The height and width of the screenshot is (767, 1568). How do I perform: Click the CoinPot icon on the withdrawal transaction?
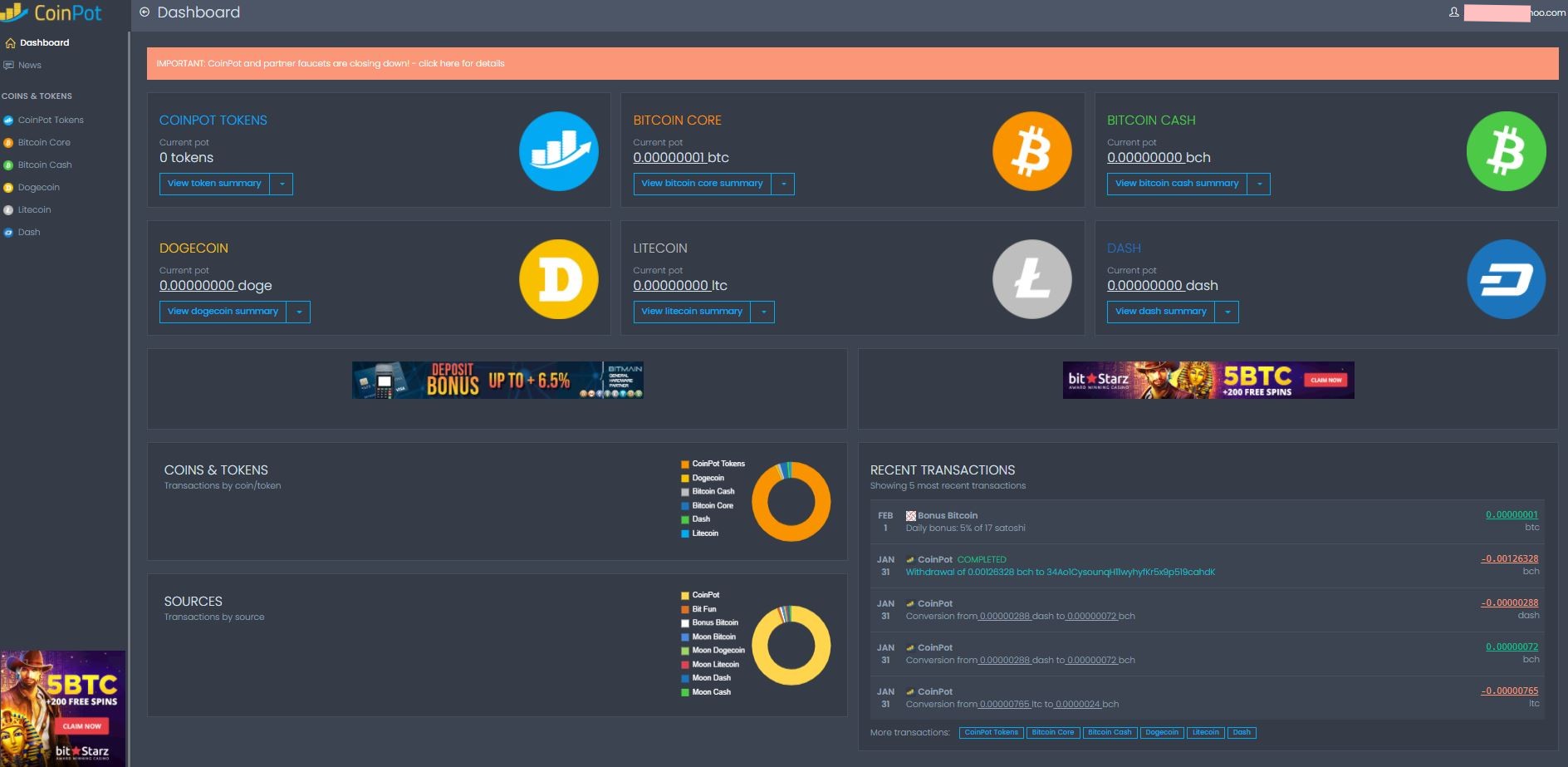point(910,560)
